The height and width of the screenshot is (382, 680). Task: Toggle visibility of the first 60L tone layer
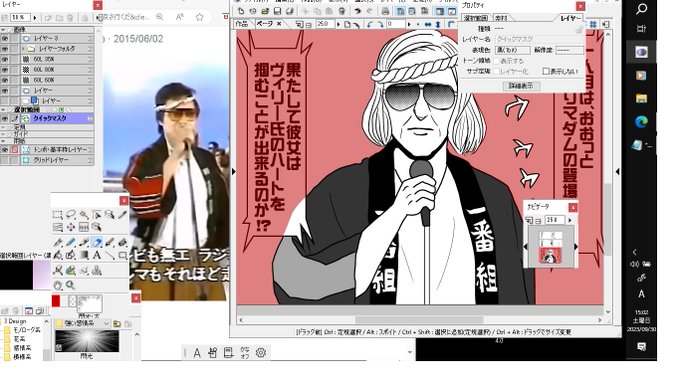point(5,59)
